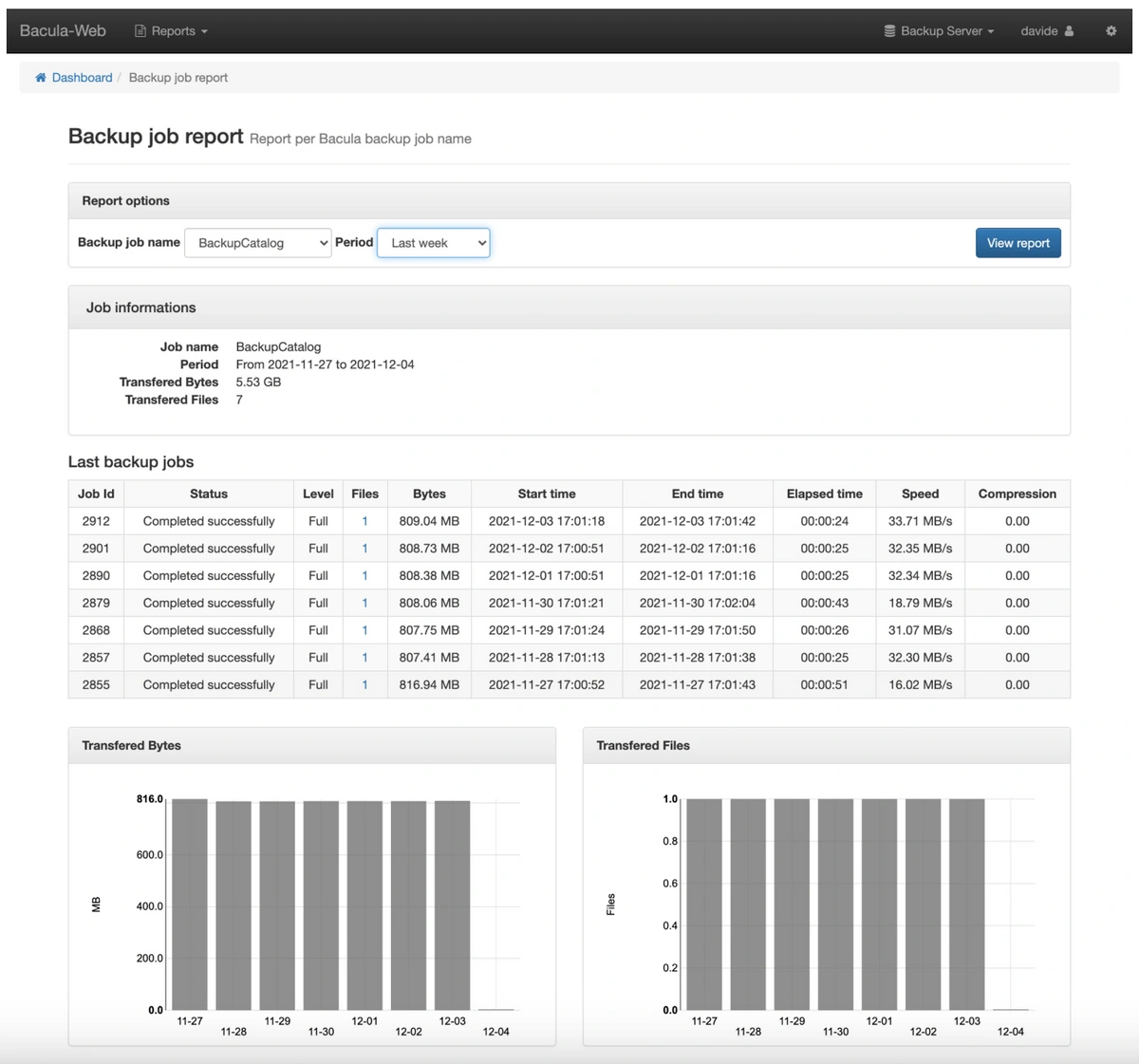Click the Transfered Bytes panel heading

312,746
